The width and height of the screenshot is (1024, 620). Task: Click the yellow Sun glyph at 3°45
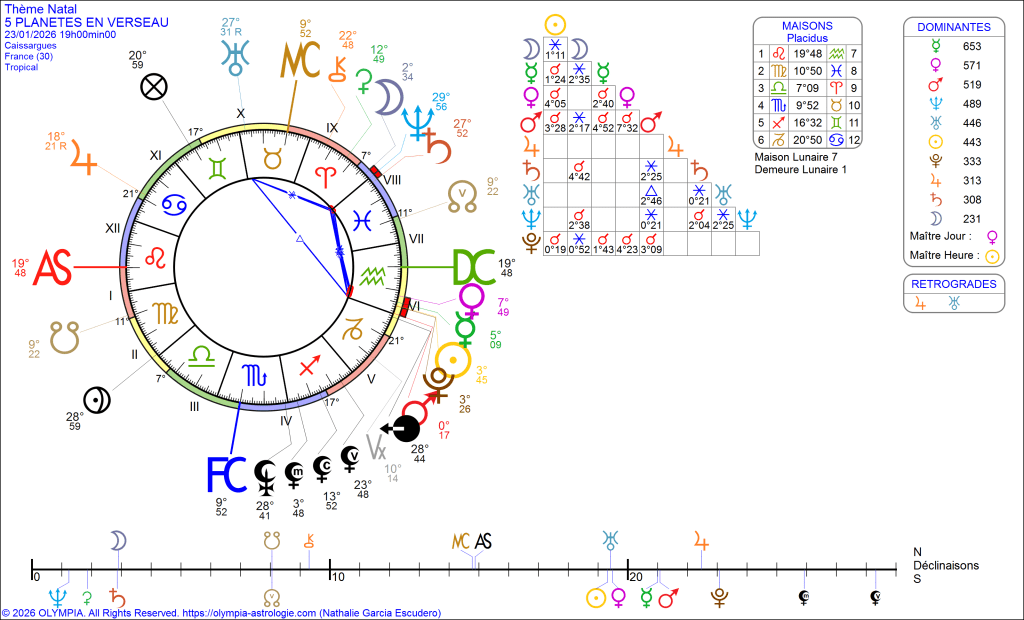click(x=455, y=361)
